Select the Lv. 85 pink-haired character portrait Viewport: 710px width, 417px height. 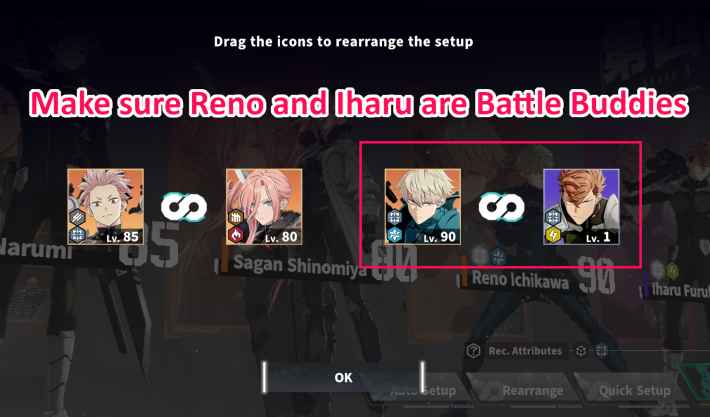click(x=106, y=207)
